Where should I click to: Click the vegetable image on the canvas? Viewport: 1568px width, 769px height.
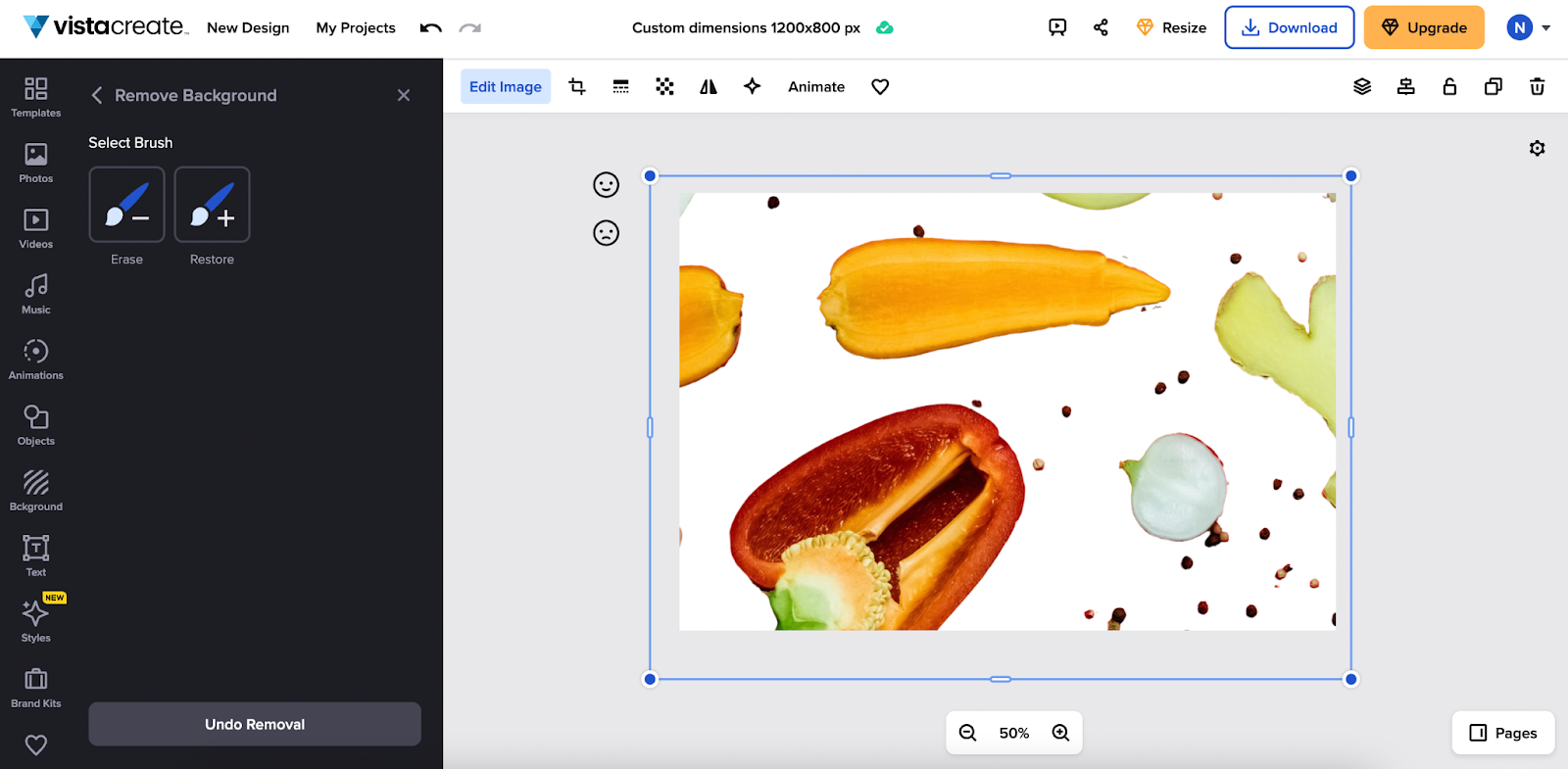[1007, 411]
